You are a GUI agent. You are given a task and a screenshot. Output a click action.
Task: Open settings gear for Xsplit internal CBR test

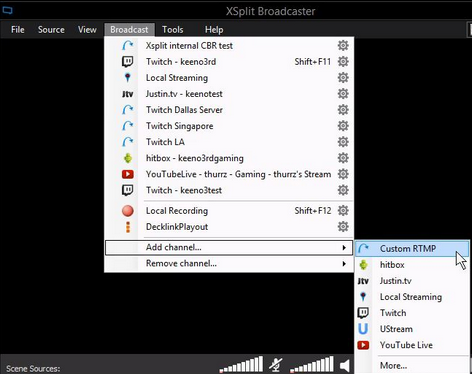pyautogui.click(x=343, y=45)
